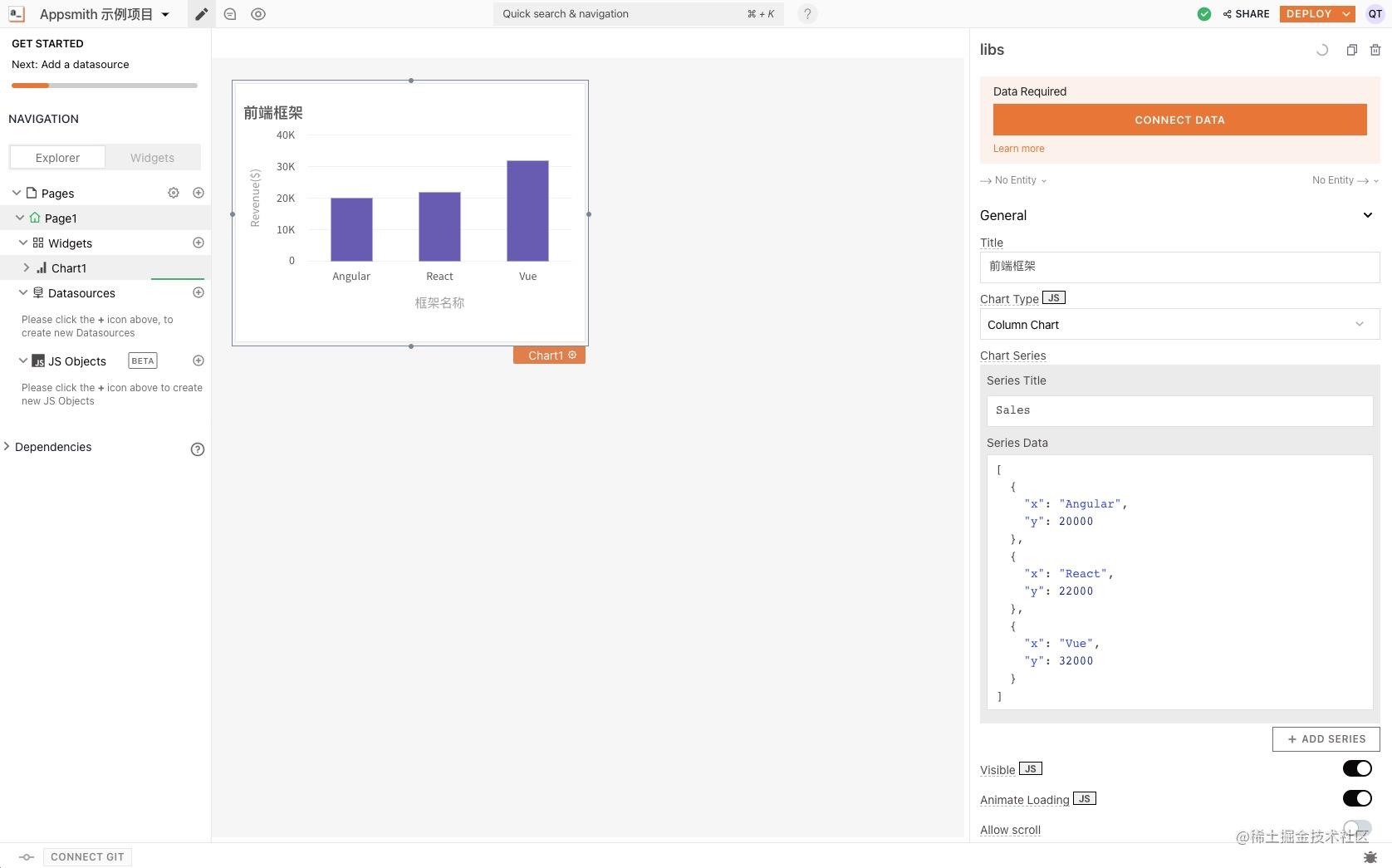Open the Learn more link
Viewport: 1392px width, 868px height.
coord(1018,149)
